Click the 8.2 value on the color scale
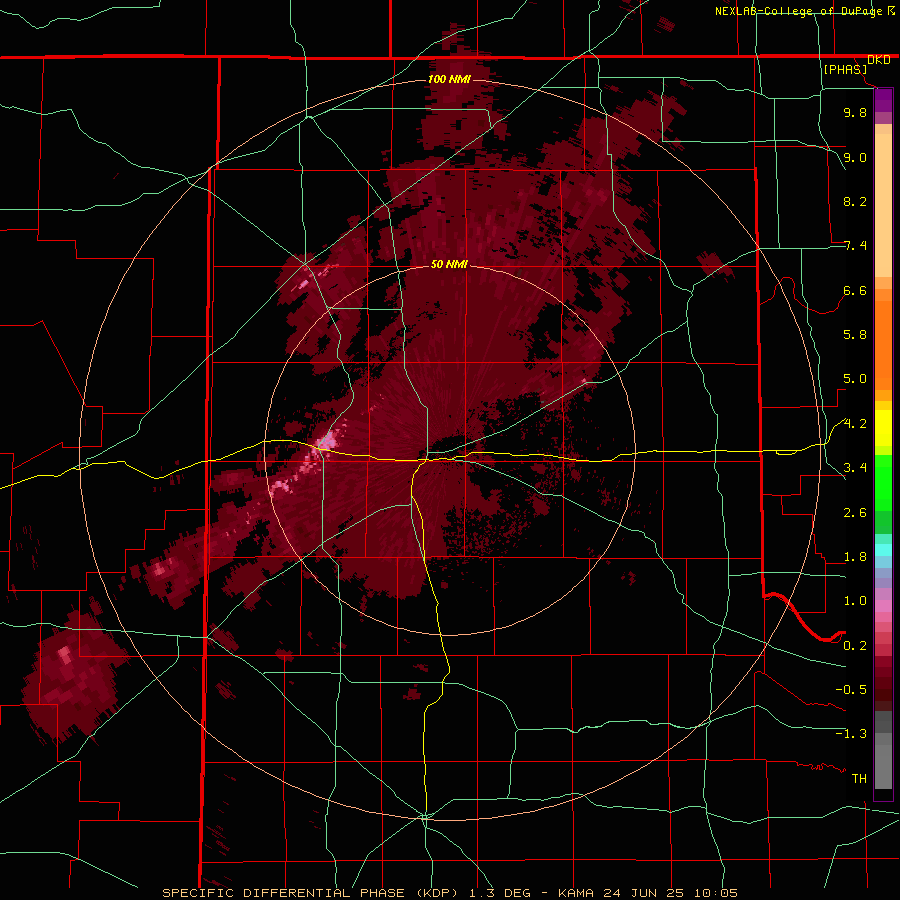 (855, 201)
